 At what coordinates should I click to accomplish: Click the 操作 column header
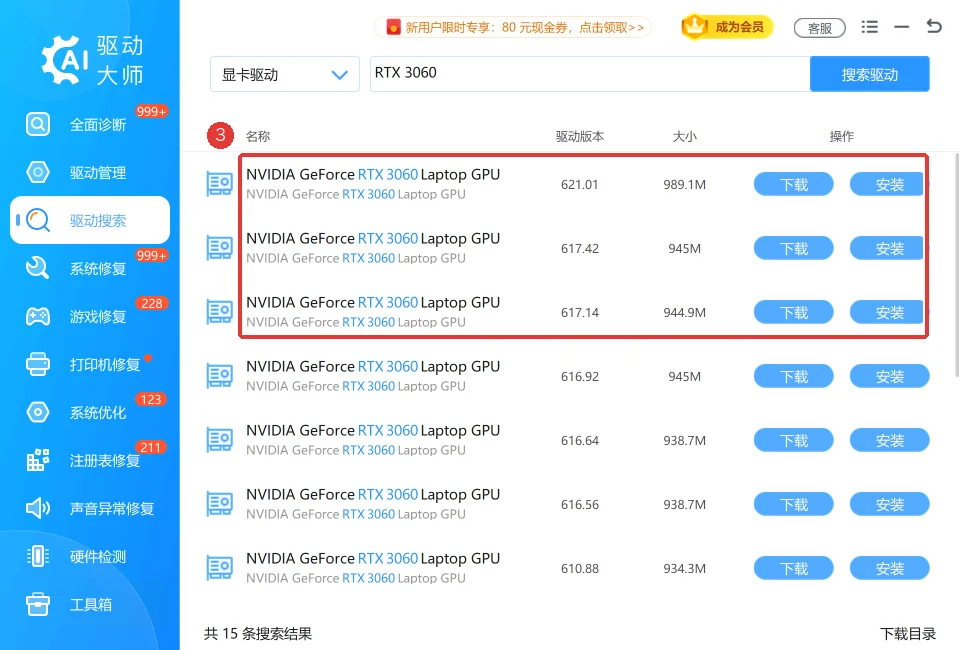(x=841, y=136)
